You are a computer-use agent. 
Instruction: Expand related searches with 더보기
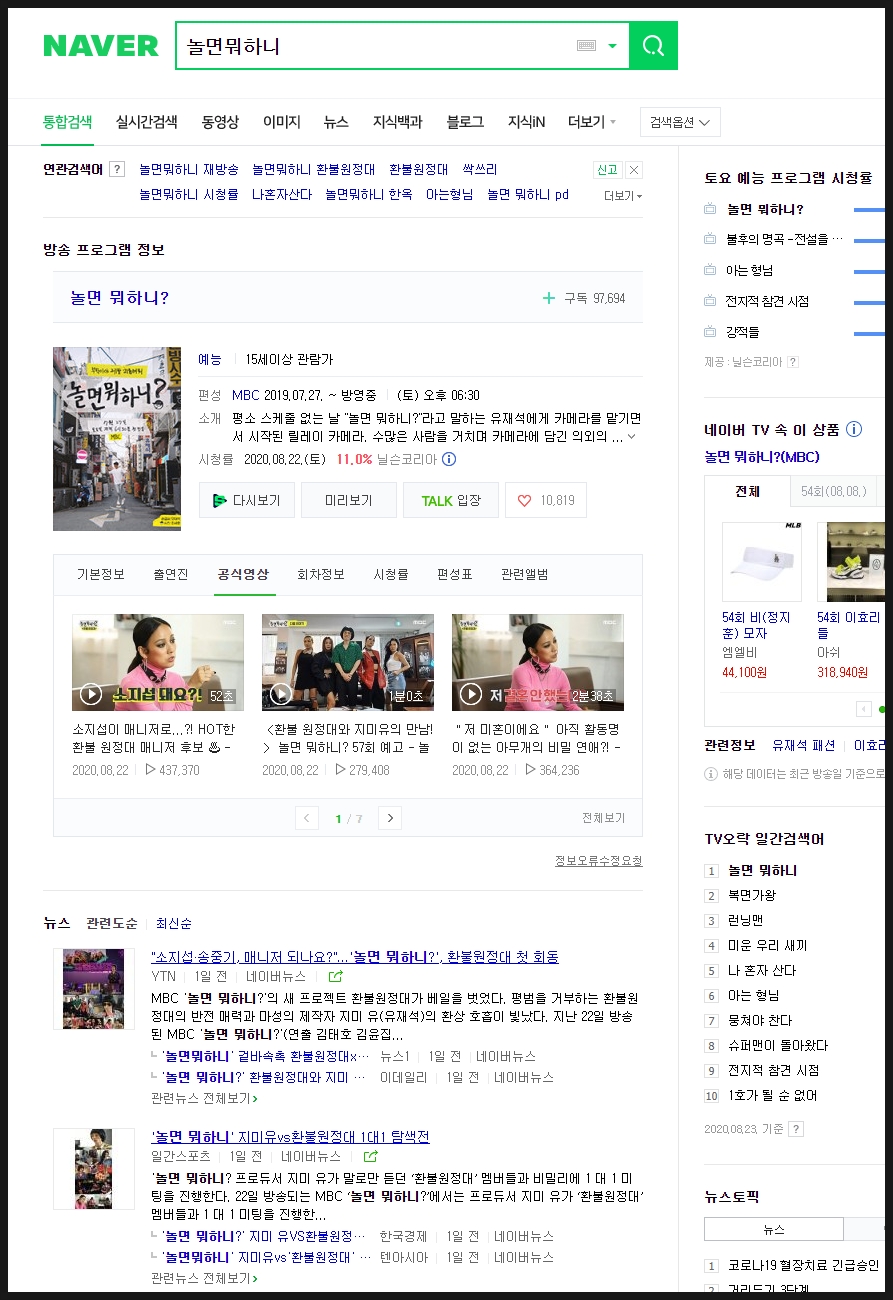[623, 196]
